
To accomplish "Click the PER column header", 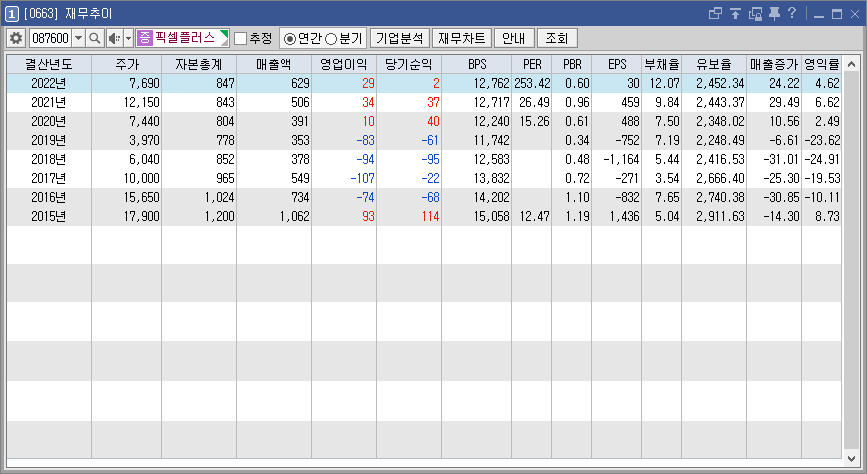I will tap(532, 64).
